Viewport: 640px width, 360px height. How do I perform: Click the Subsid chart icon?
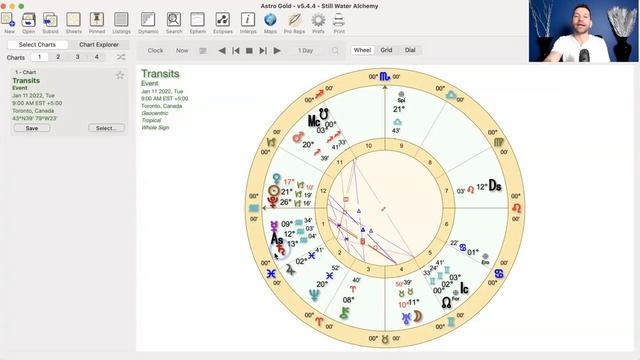pos(50,20)
